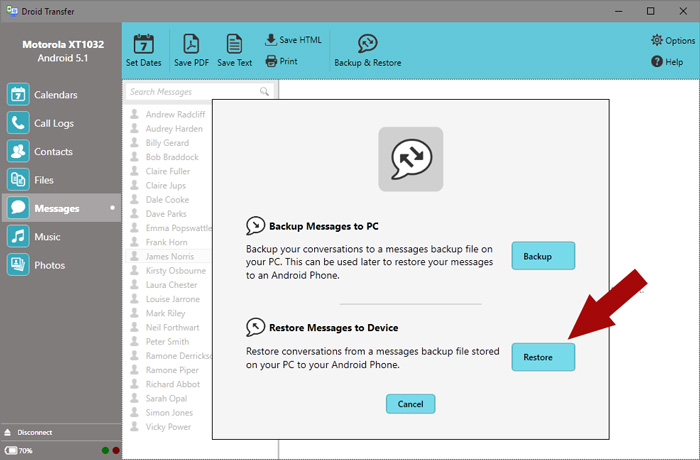The width and height of the screenshot is (700, 460).
Task: Click Backup Messages to PC heading icon
Action: pyautogui.click(x=255, y=226)
